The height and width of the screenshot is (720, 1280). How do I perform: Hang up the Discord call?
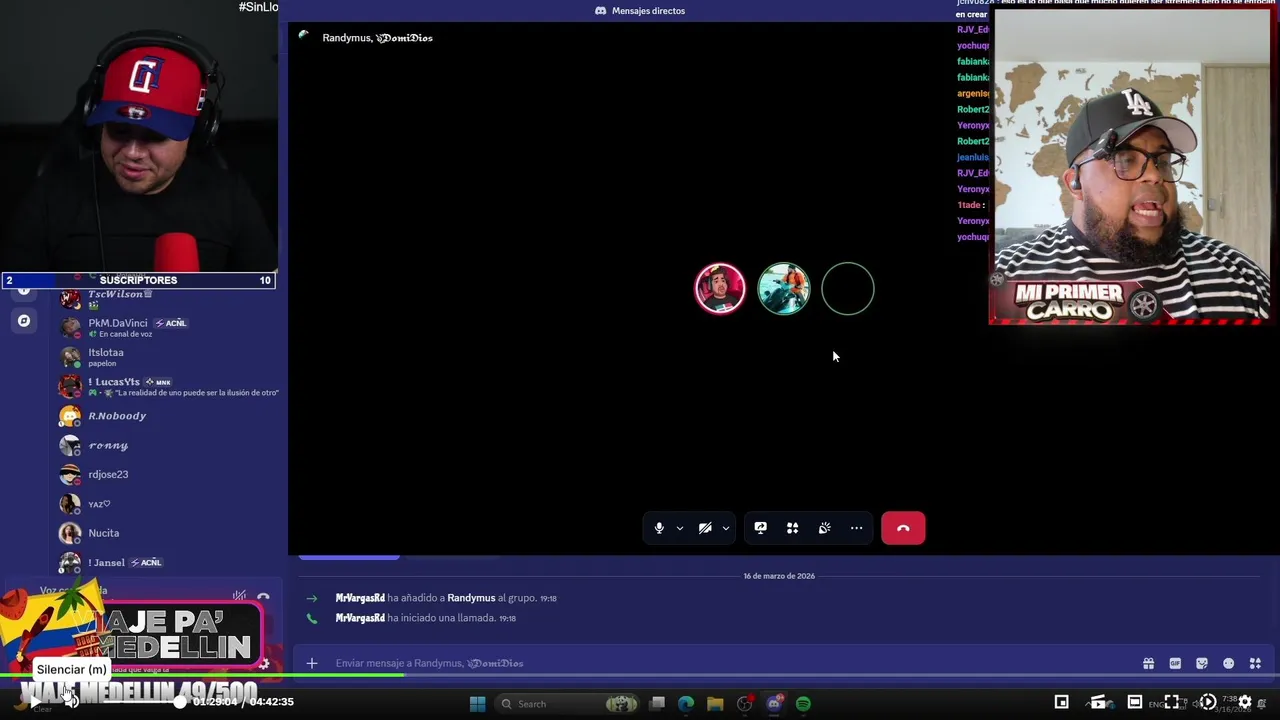pyautogui.click(x=903, y=528)
